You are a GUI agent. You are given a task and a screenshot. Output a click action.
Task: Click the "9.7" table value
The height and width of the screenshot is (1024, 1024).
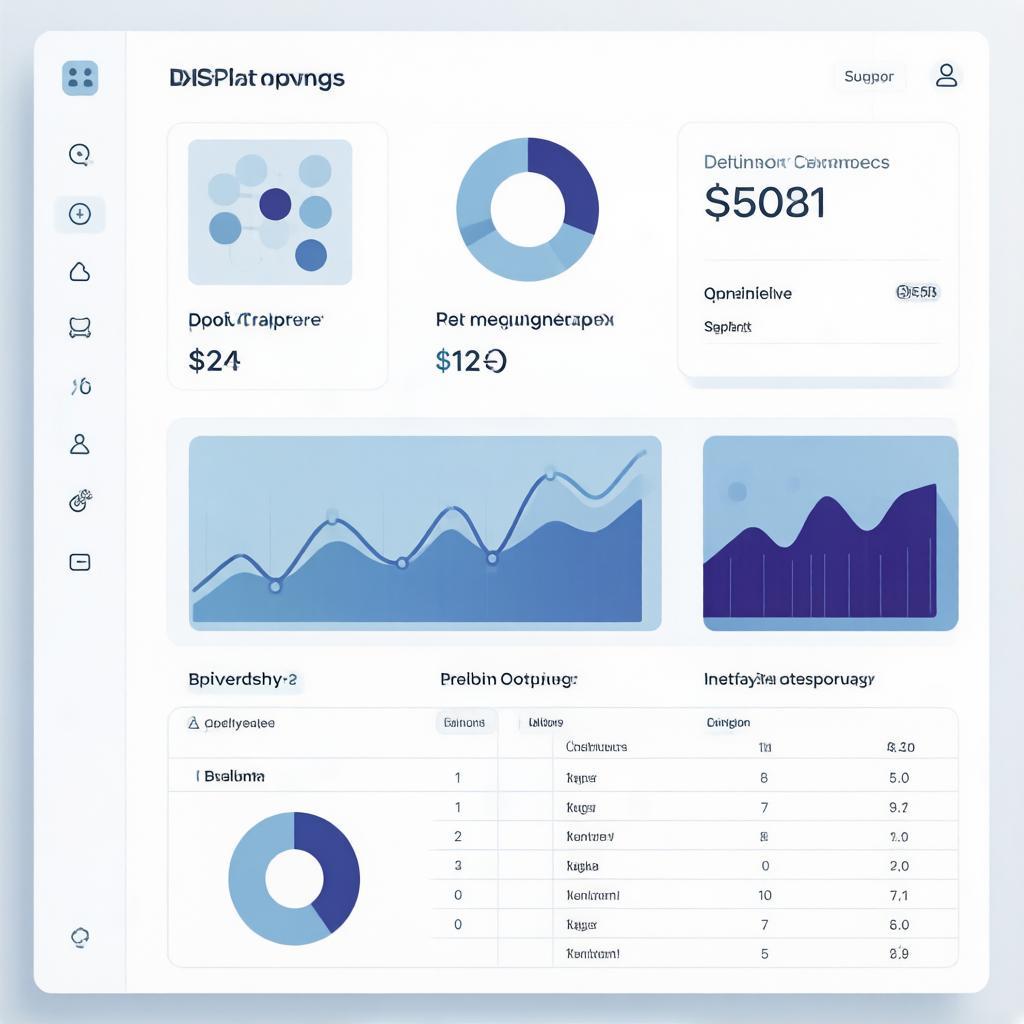[x=899, y=807]
